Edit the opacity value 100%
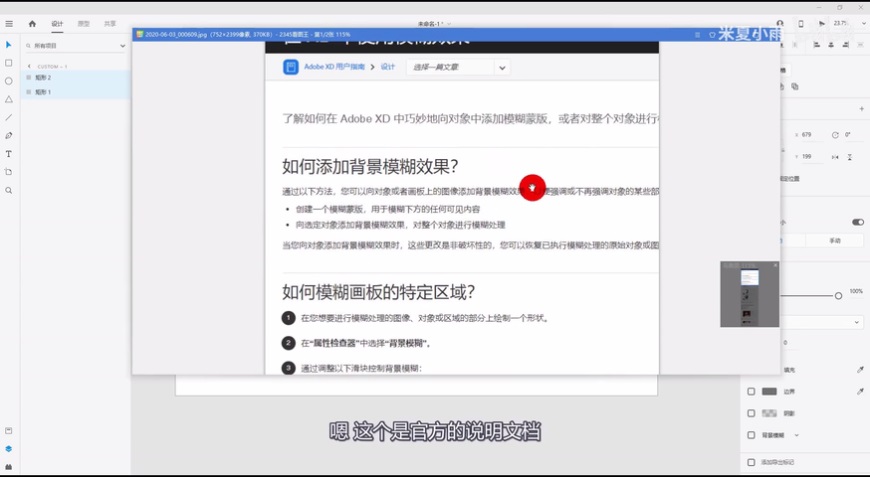The height and width of the screenshot is (477, 870). (x=856, y=291)
